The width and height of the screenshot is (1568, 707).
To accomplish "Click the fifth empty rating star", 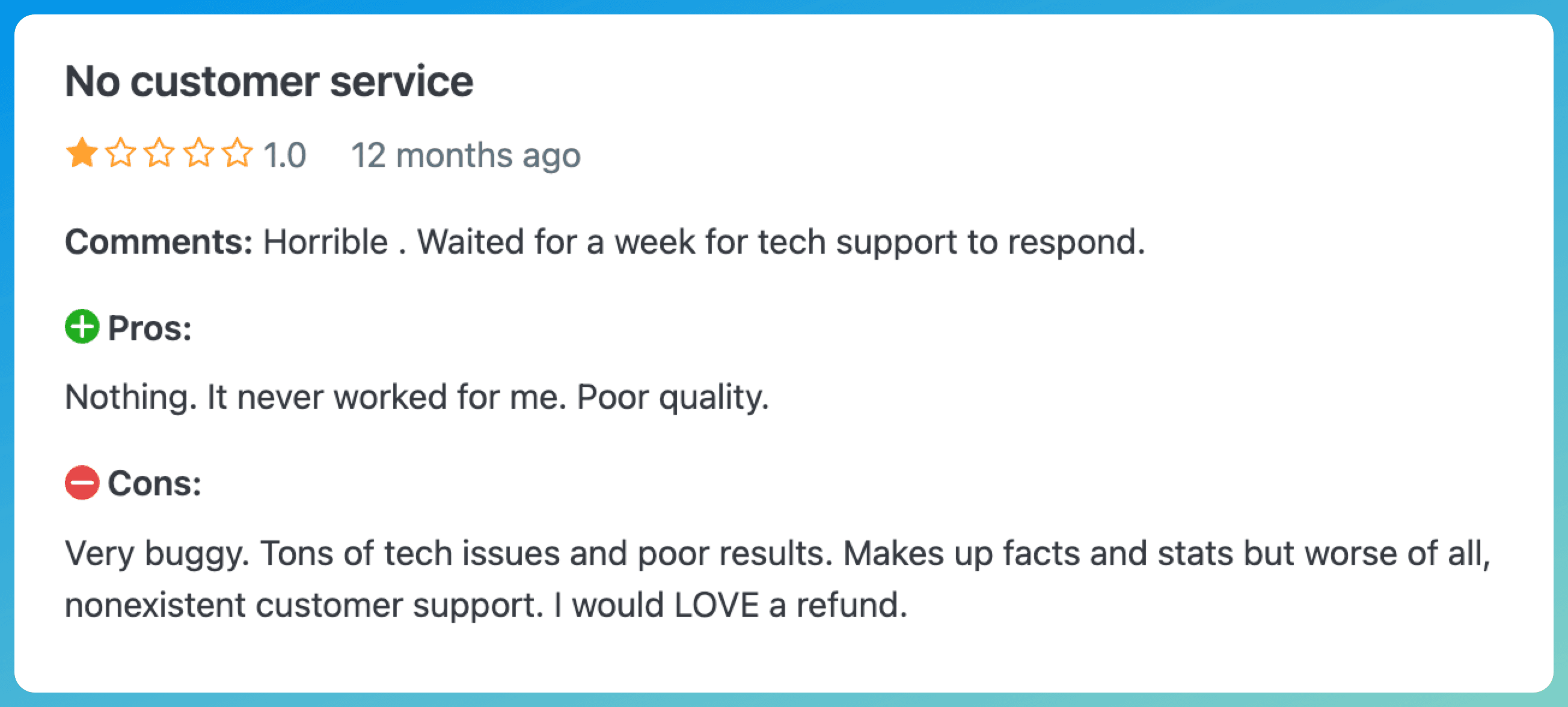I will [237, 153].
